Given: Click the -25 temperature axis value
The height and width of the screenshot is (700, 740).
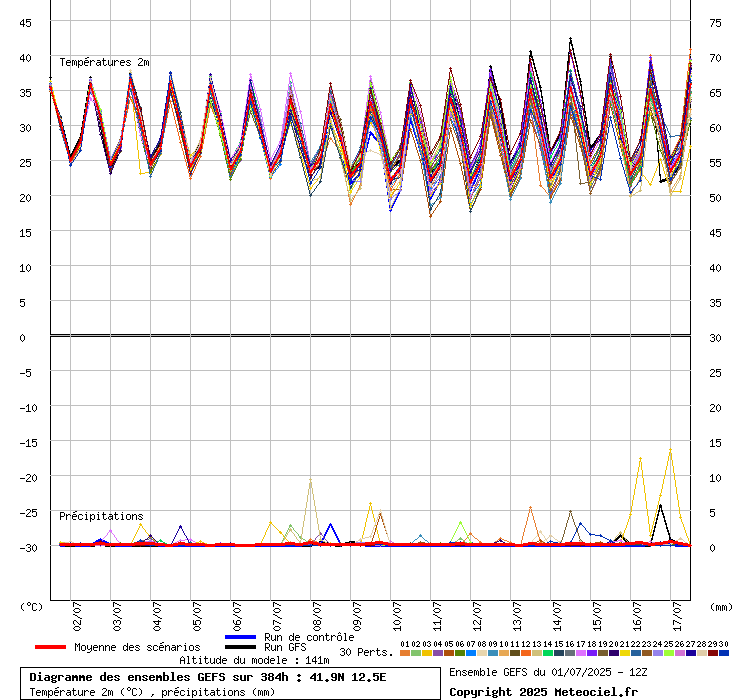Looking at the screenshot, I should click(28, 513).
